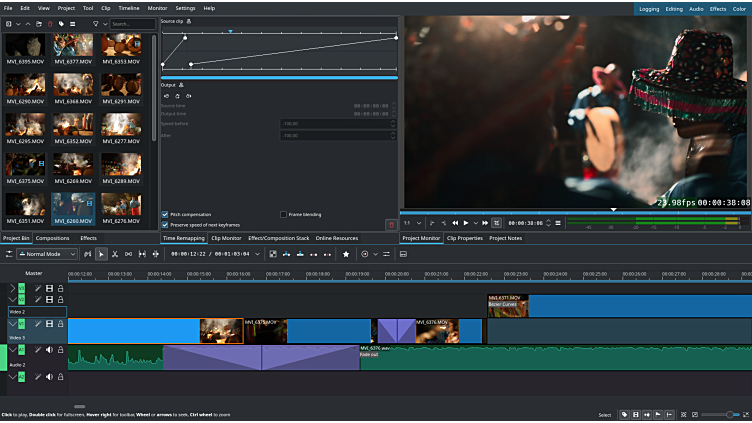The width and height of the screenshot is (752, 423).
Task: Switch to the Effect/Composition Stack tab
Action: (x=279, y=238)
